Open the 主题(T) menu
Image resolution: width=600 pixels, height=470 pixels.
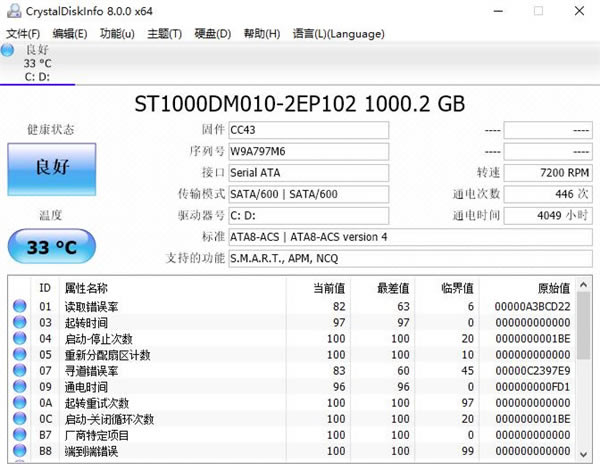click(x=165, y=34)
